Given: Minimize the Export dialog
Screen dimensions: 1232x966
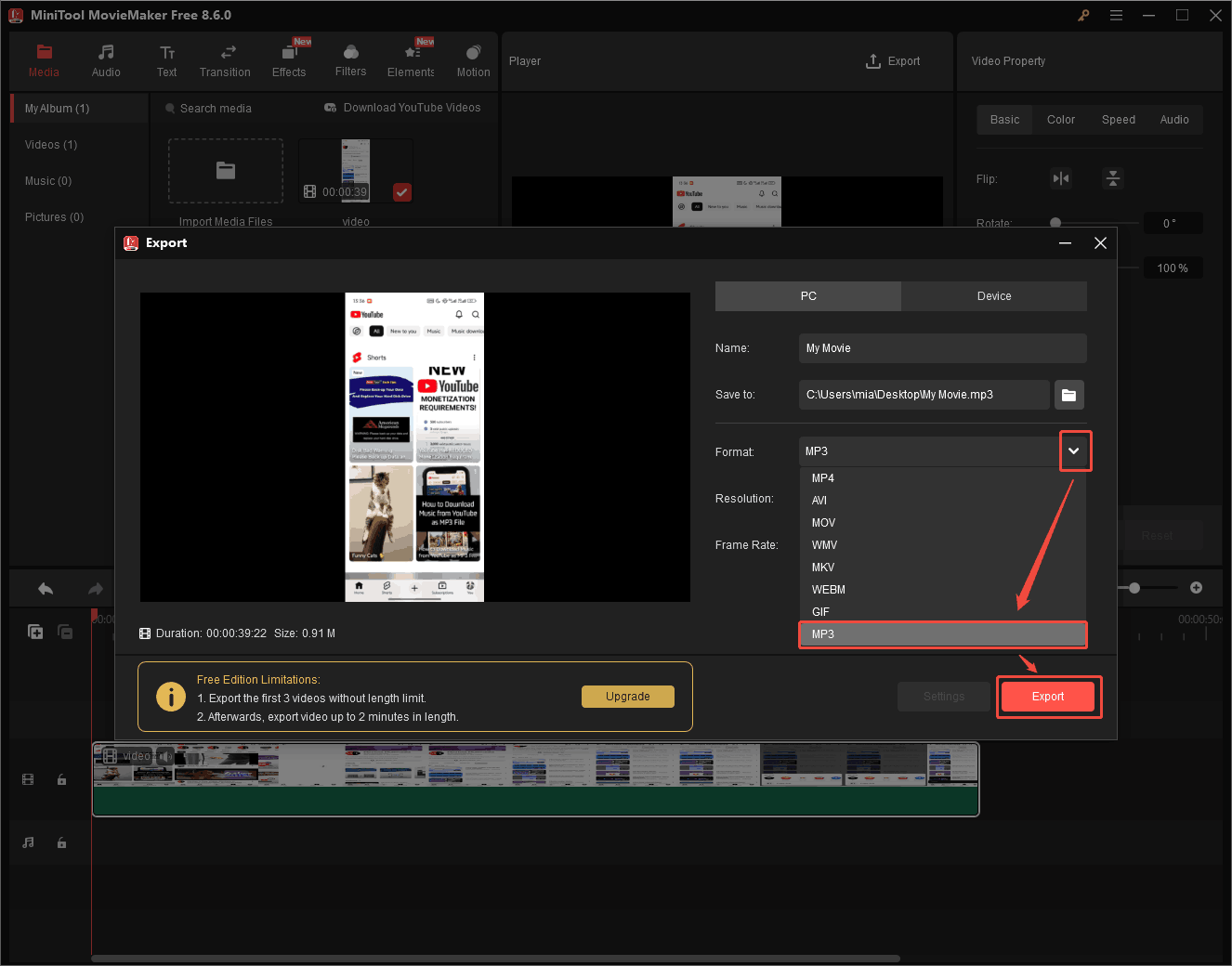Looking at the screenshot, I should (x=1065, y=243).
